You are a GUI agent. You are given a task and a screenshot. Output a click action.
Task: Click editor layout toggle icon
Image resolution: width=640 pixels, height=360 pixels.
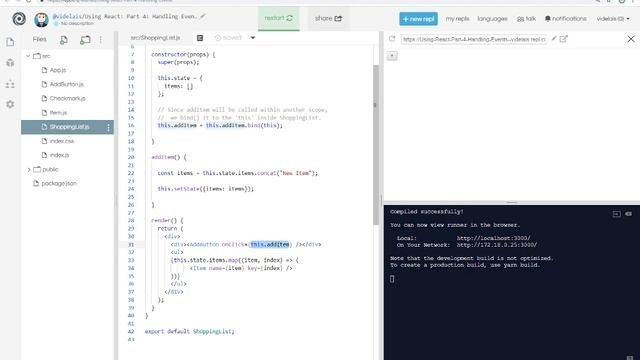(200, 38)
